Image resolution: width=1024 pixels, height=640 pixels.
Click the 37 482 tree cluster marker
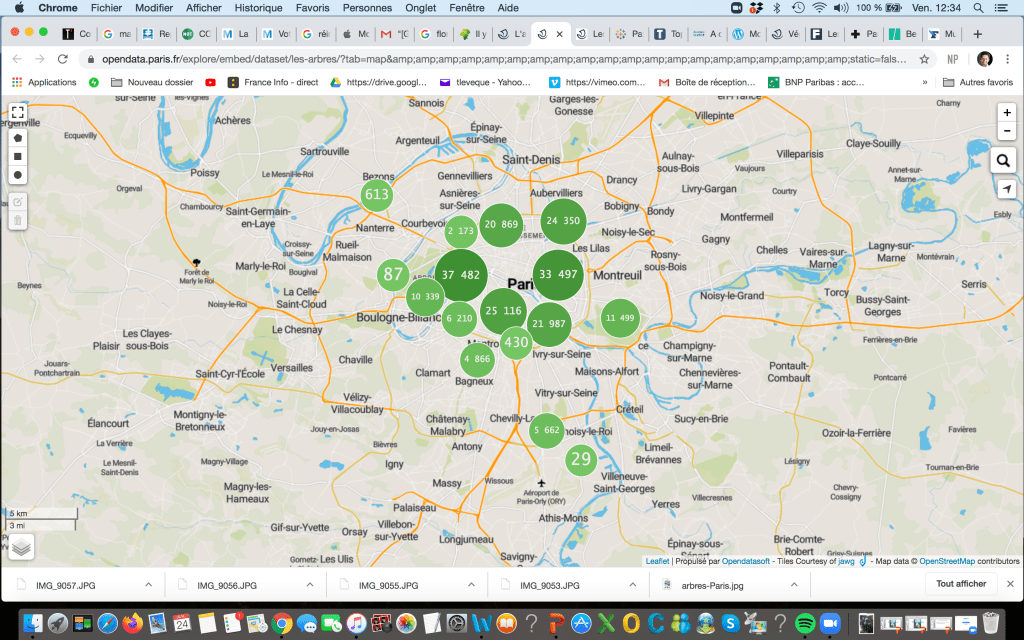(x=461, y=275)
